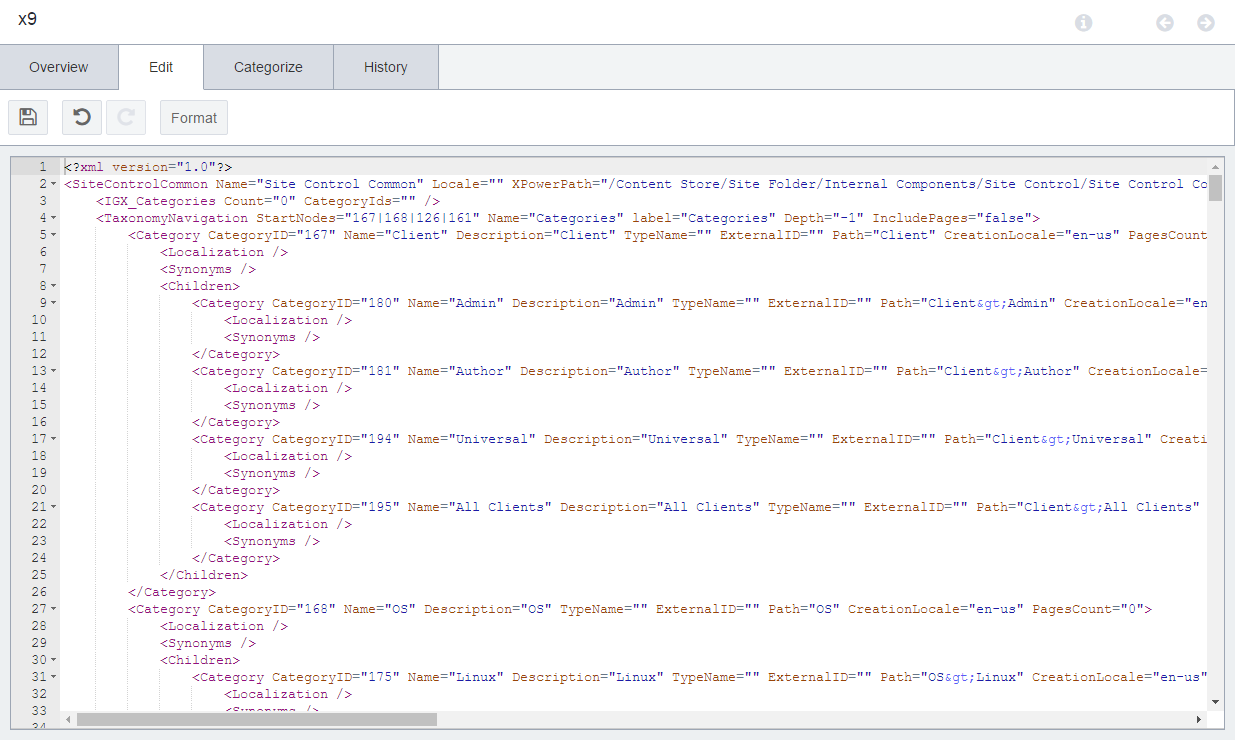This screenshot has height=740, width=1235.
Task: Click the IGX_Categories element on line 3
Action: (x=268, y=201)
